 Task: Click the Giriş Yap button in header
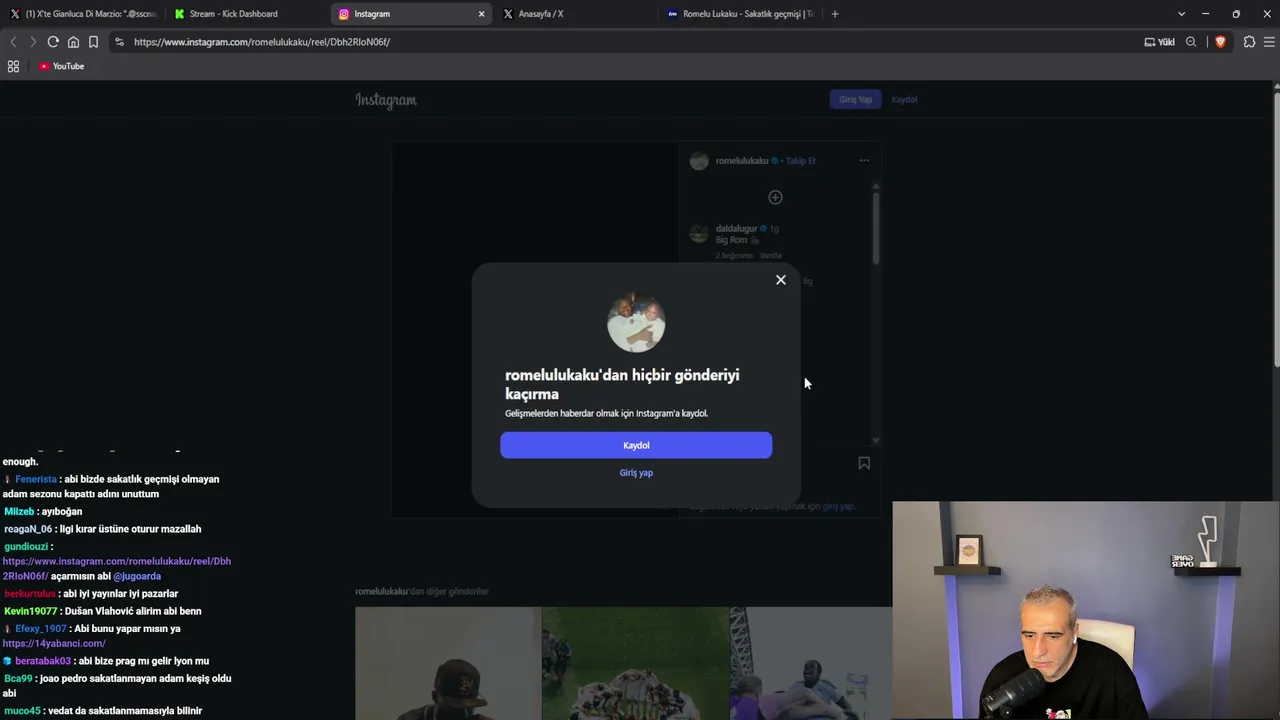coord(855,99)
